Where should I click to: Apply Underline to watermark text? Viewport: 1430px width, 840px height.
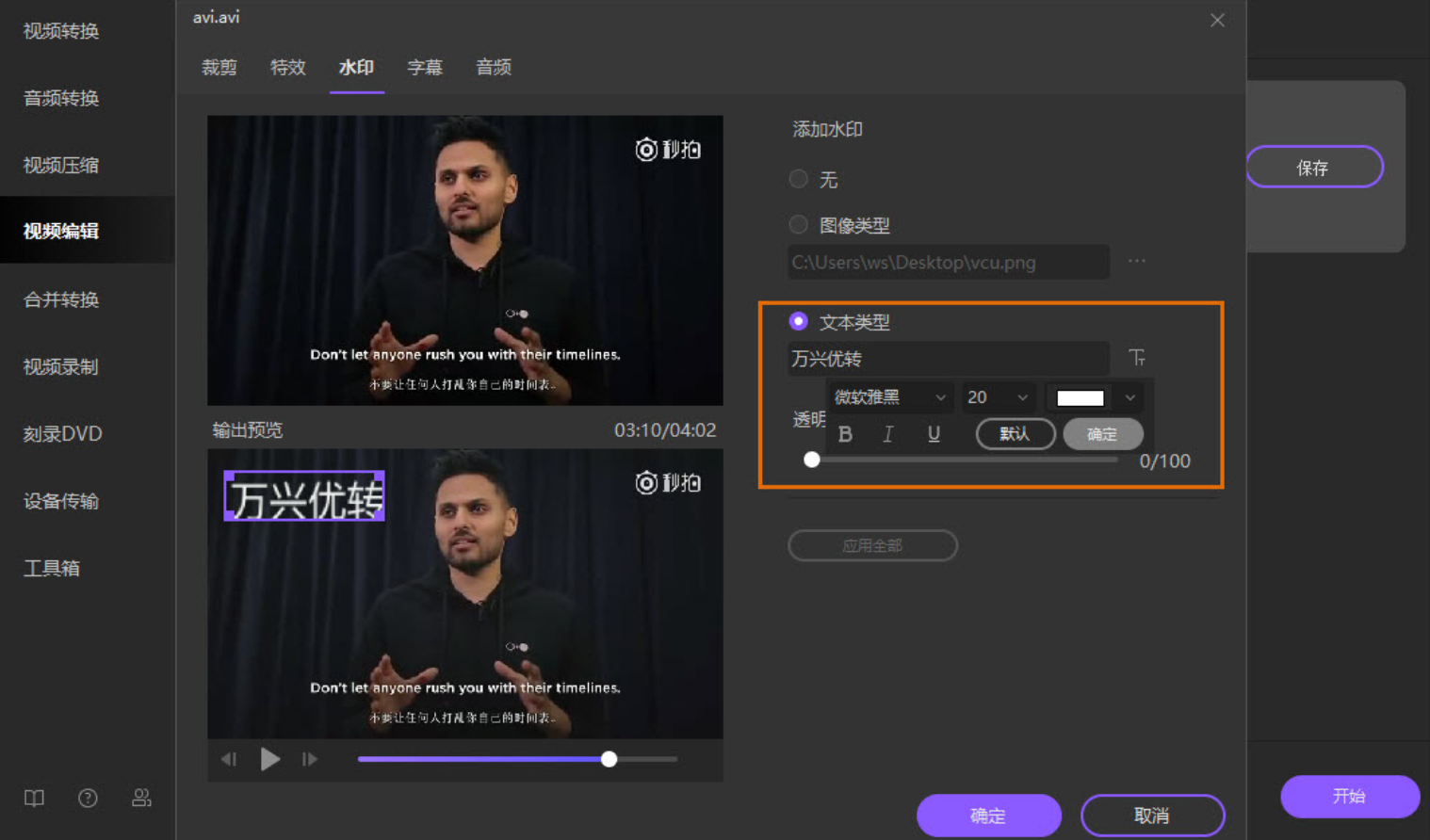(934, 434)
